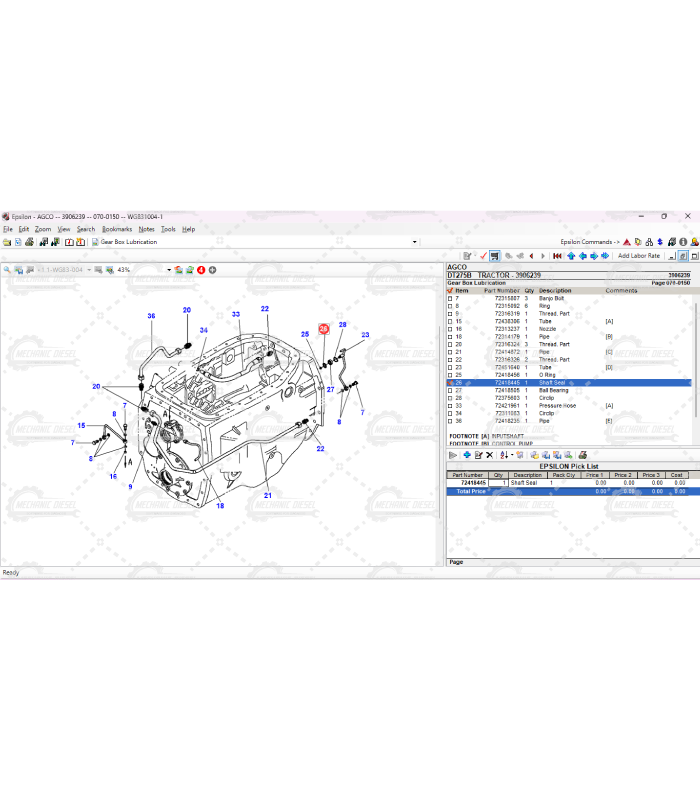Click the red circle 4 hotspot icon

click(x=201, y=270)
